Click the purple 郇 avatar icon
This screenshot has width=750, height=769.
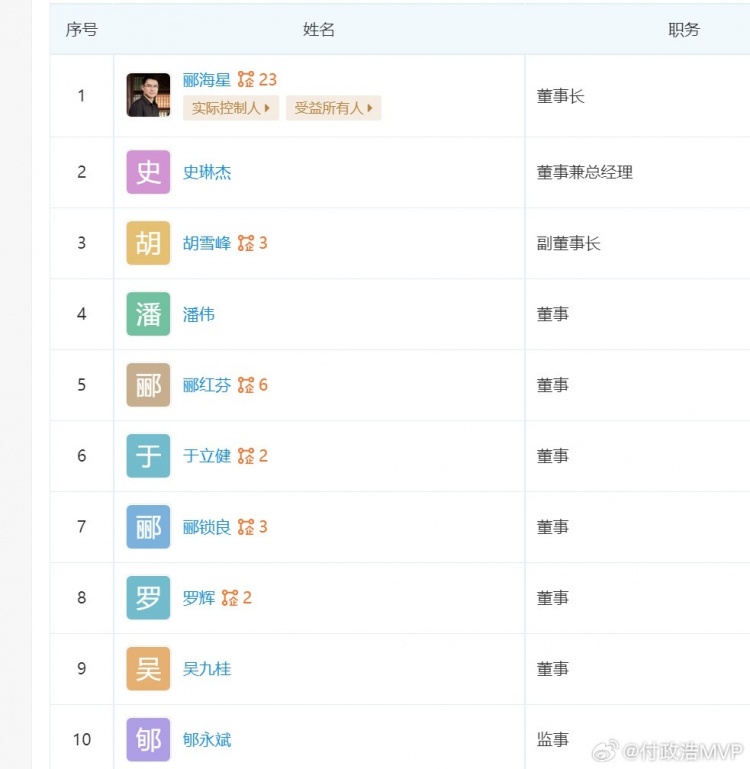148,740
